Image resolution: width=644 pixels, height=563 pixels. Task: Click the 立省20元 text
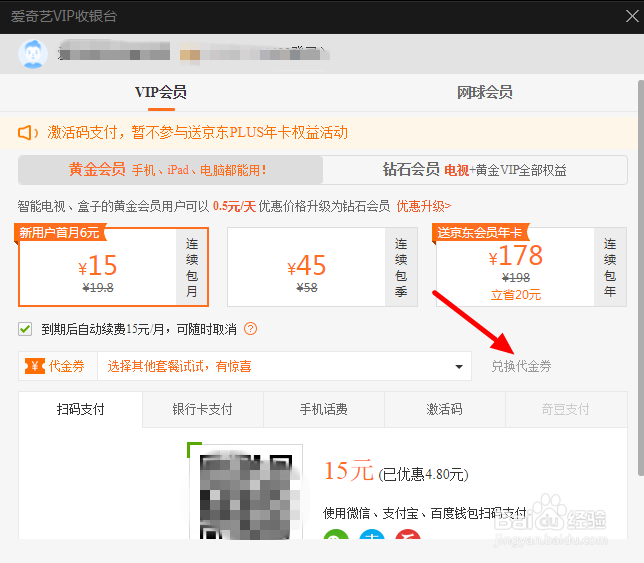coord(516,294)
